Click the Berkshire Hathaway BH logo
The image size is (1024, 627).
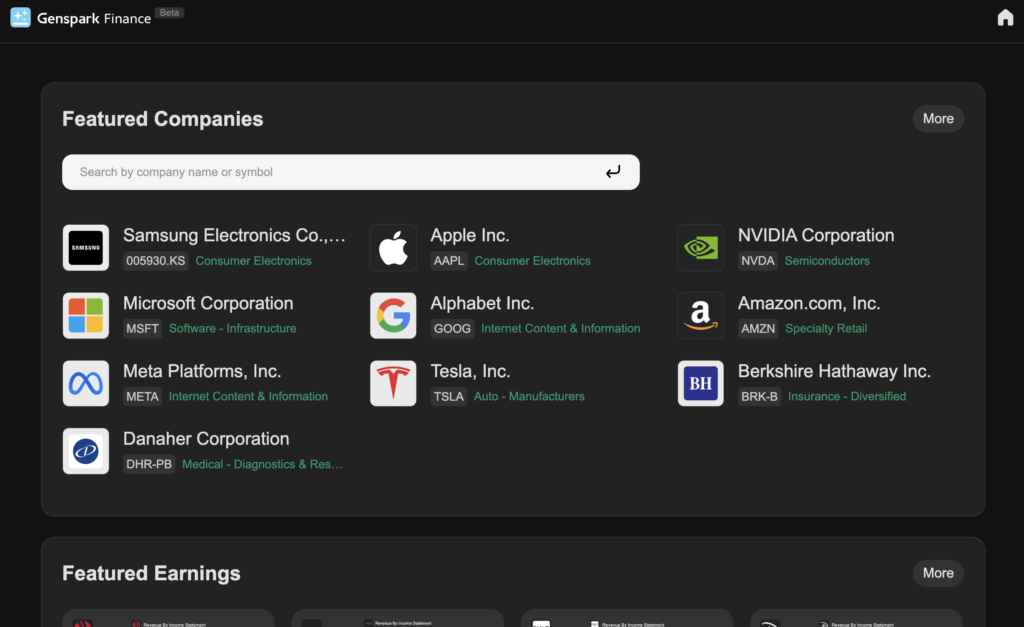(x=700, y=384)
